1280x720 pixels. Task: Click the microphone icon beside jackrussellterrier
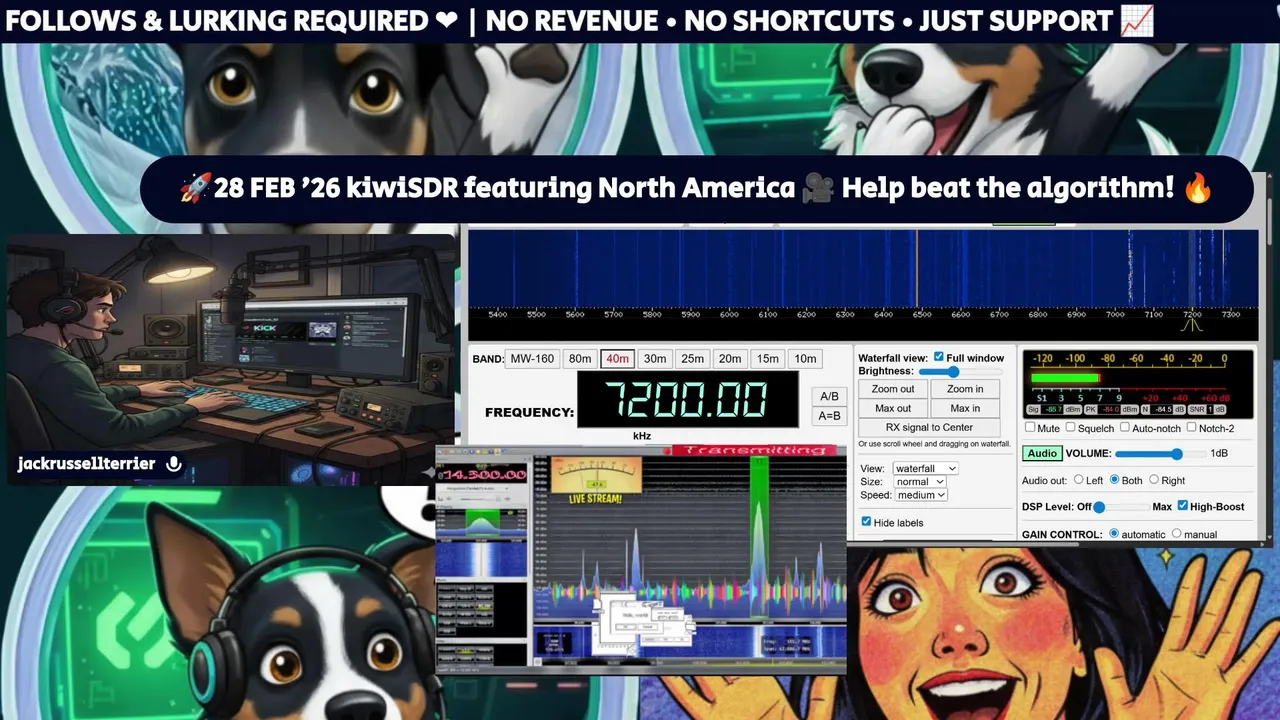coord(174,464)
